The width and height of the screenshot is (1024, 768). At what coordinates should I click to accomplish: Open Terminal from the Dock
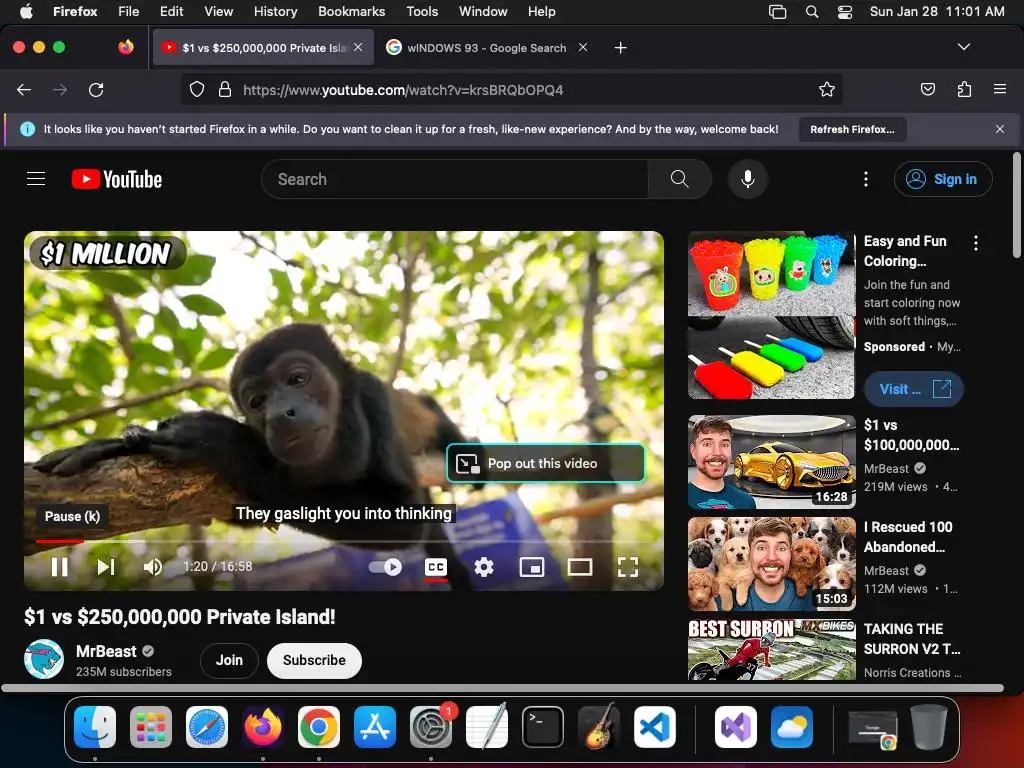coord(543,727)
